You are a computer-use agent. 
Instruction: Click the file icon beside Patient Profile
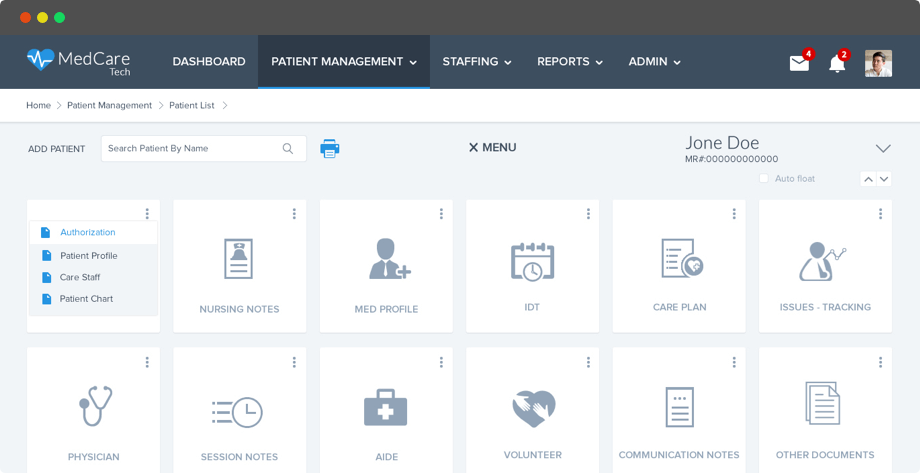pos(46,256)
